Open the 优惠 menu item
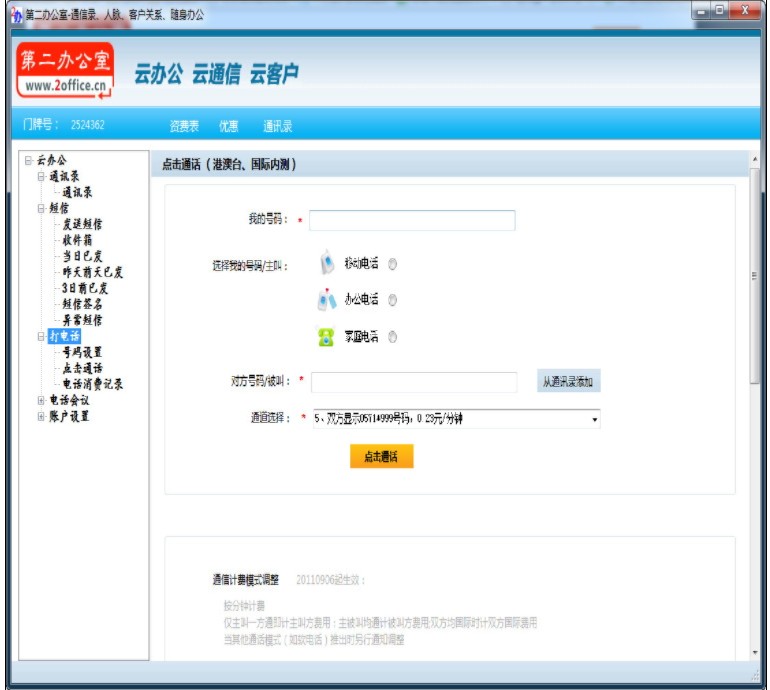 coord(229,126)
